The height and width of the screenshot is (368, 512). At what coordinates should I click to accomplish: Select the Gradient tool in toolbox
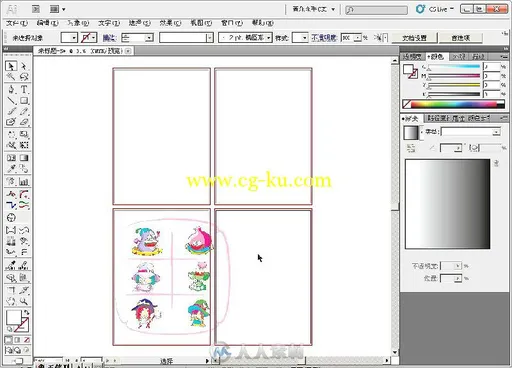pyautogui.click(x=24, y=158)
